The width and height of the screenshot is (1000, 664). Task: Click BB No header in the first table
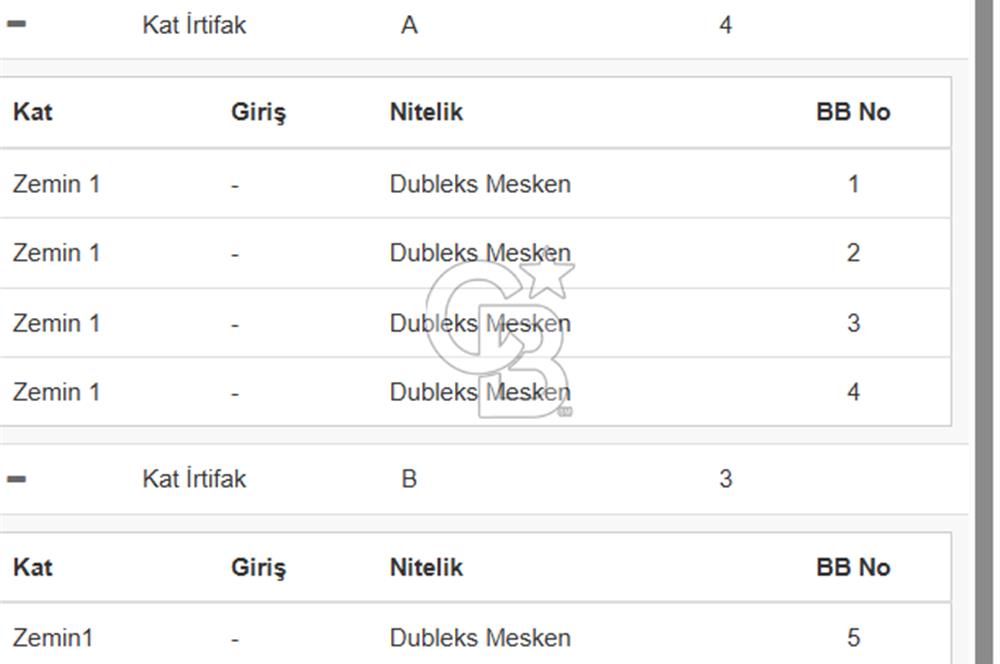[x=853, y=112]
